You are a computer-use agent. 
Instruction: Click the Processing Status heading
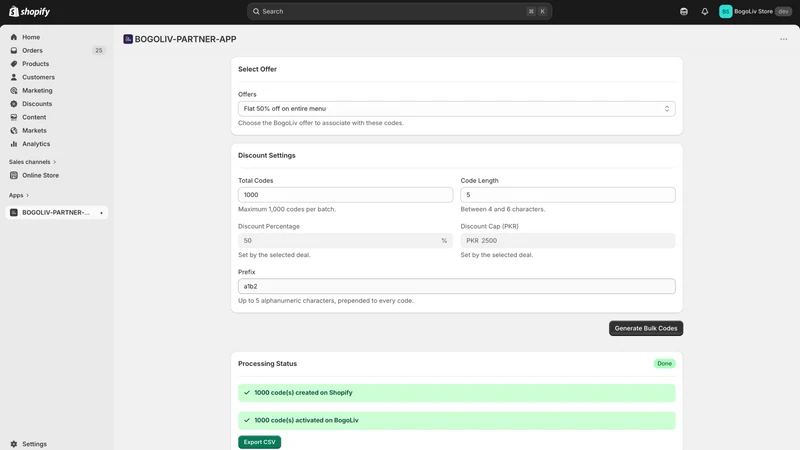tap(267, 364)
